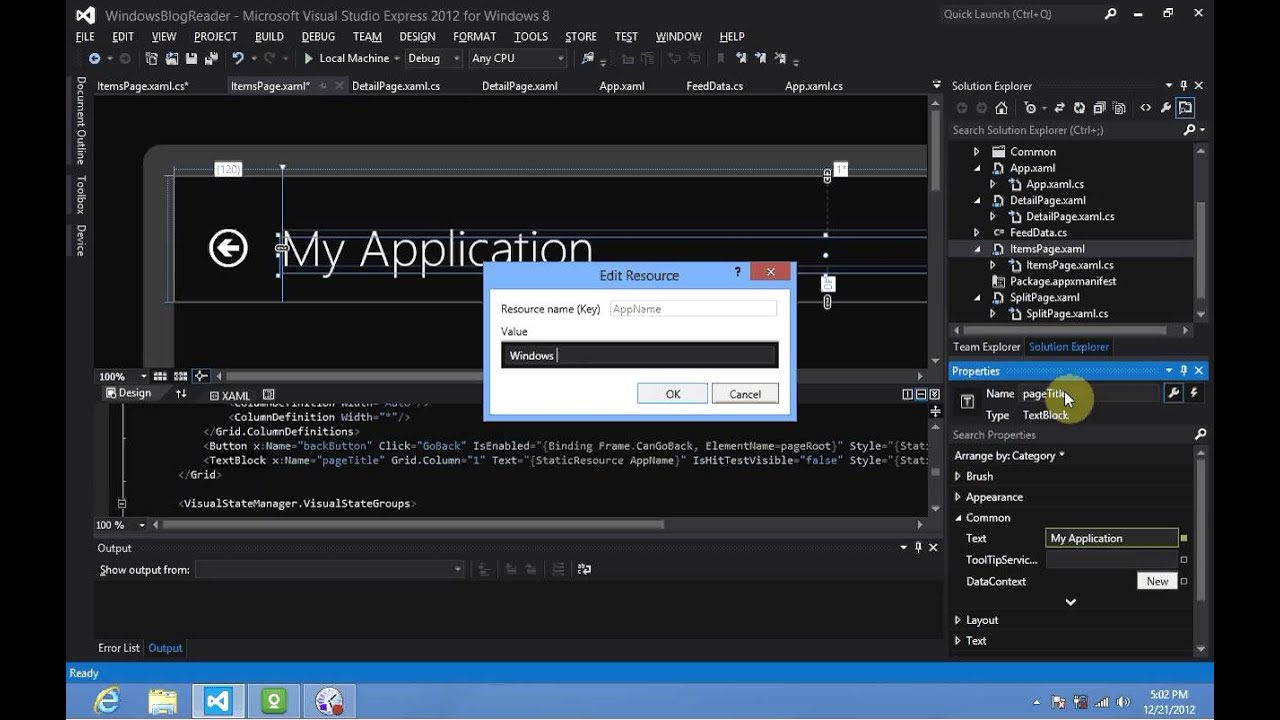The height and width of the screenshot is (720, 1280).
Task: Click the Undo arrow in the toolbar
Action: pos(238,58)
